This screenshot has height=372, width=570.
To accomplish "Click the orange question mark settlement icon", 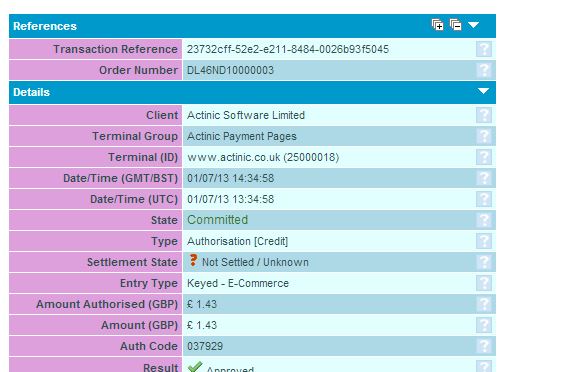I will (x=193, y=260).
